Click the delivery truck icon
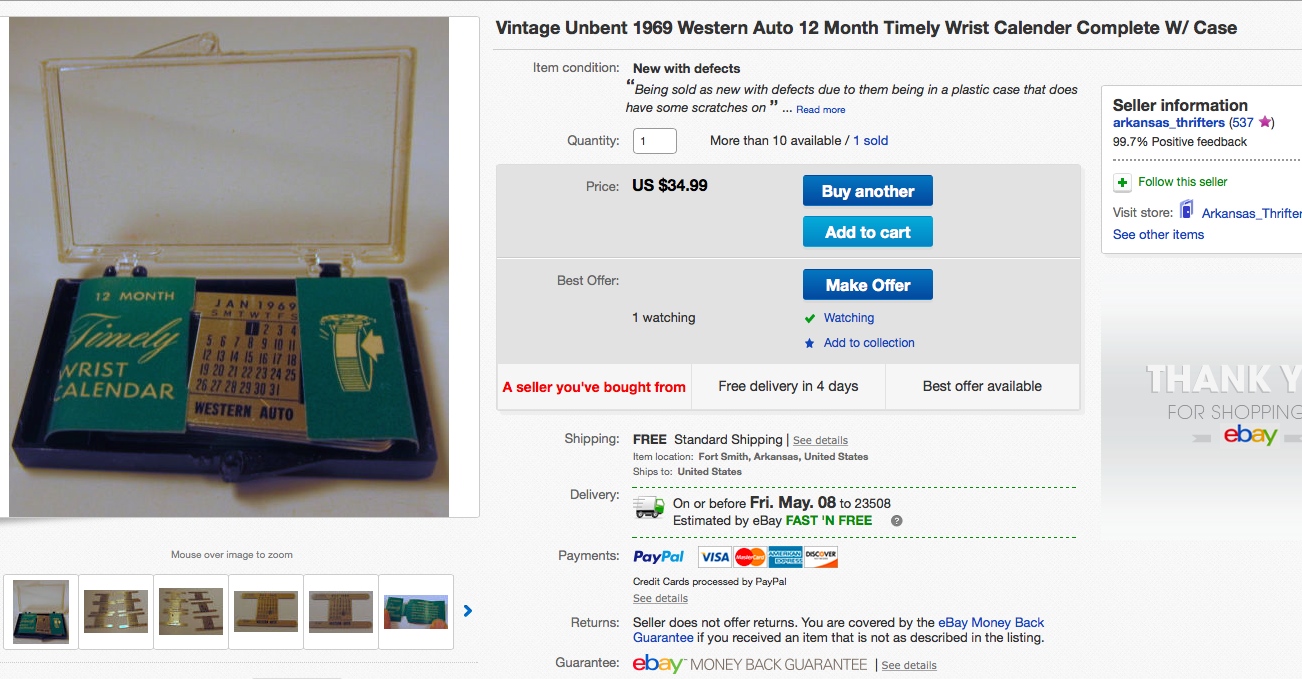This screenshot has width=1302, height=679. 650,507
